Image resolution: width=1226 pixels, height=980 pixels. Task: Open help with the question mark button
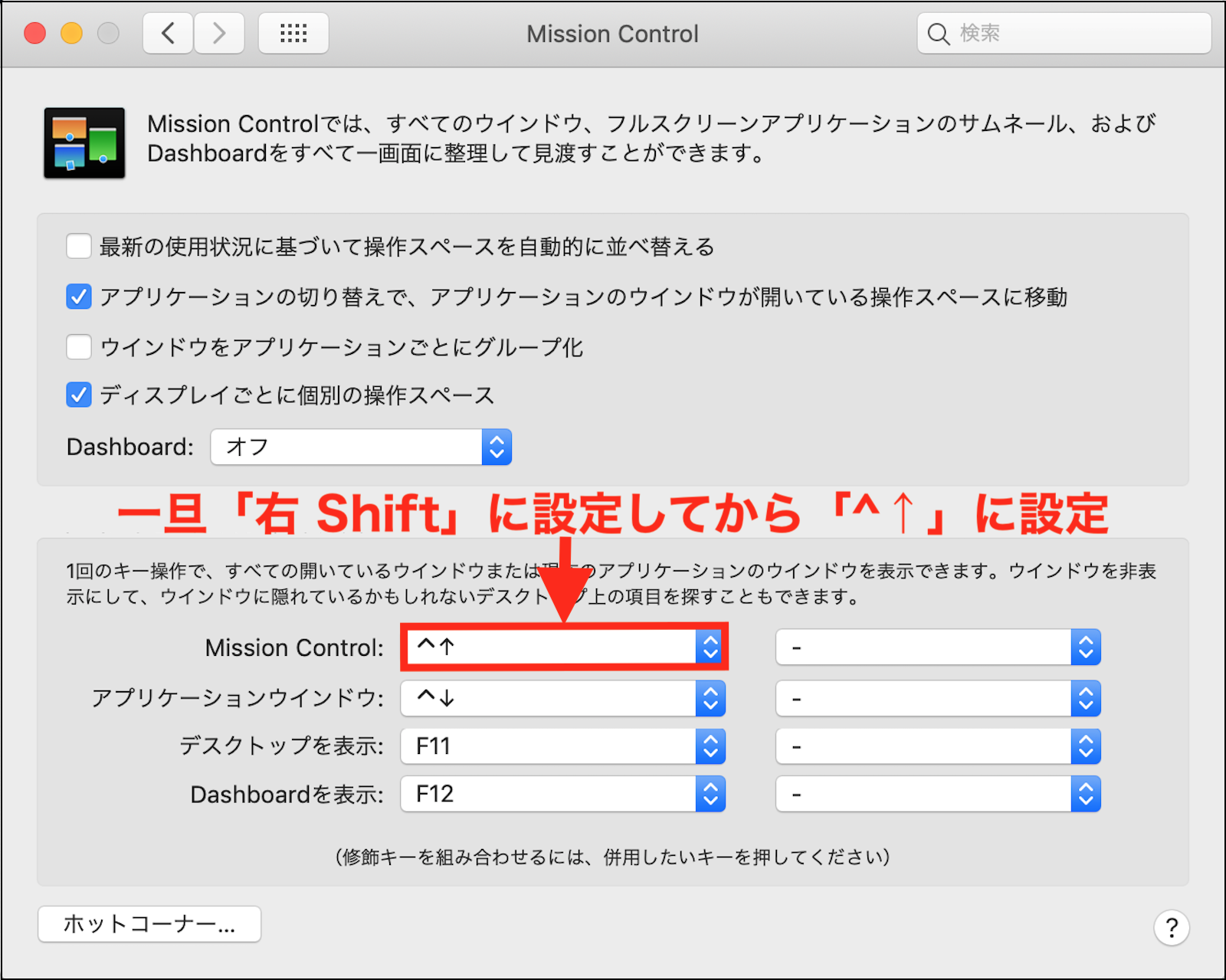pos(1171,928)
